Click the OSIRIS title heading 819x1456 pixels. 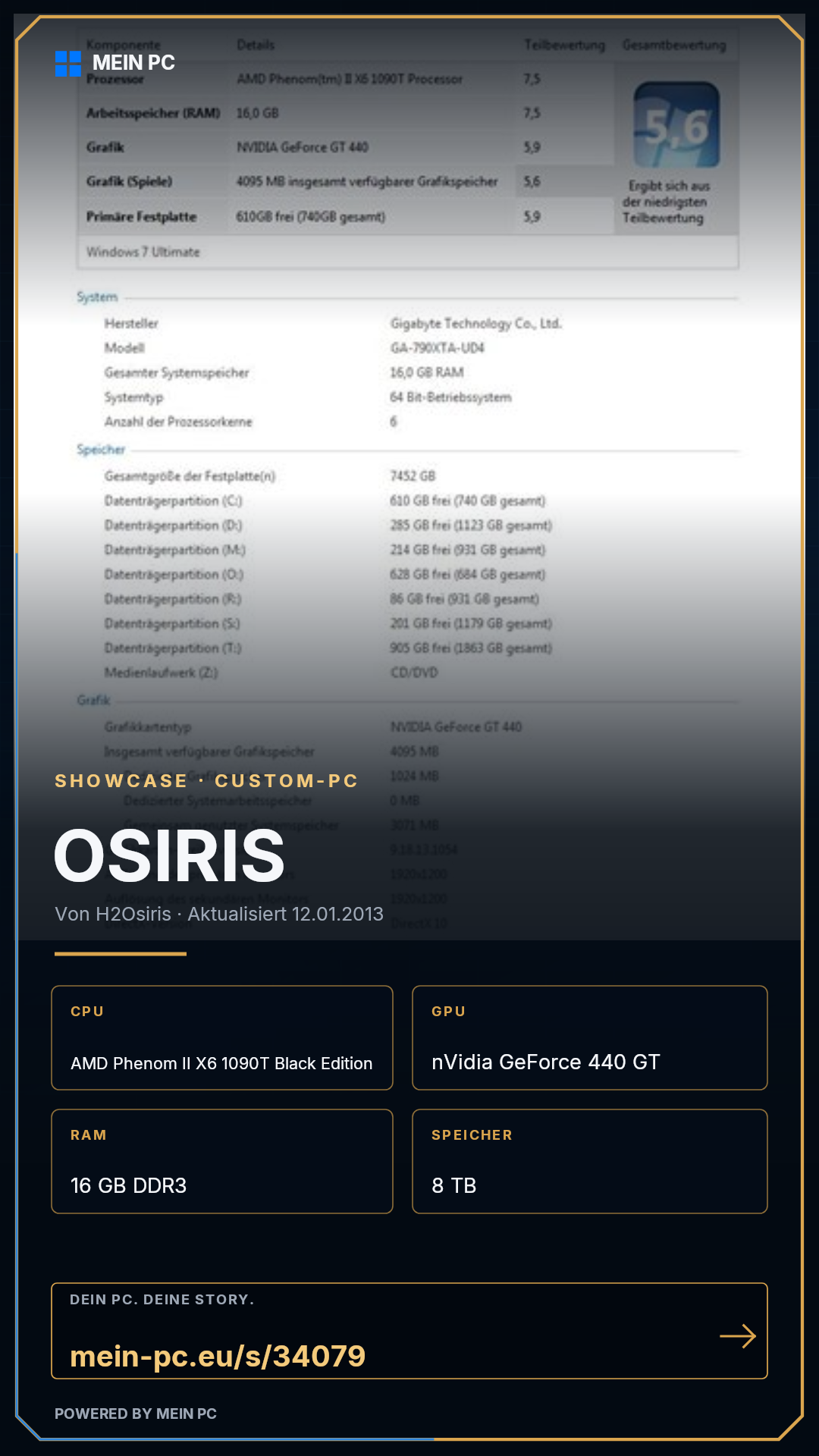(169, 856)
